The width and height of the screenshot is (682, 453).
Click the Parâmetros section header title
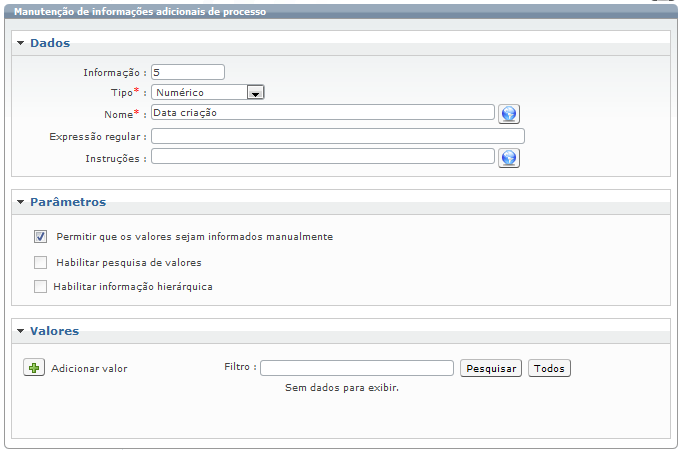(68, 202)
